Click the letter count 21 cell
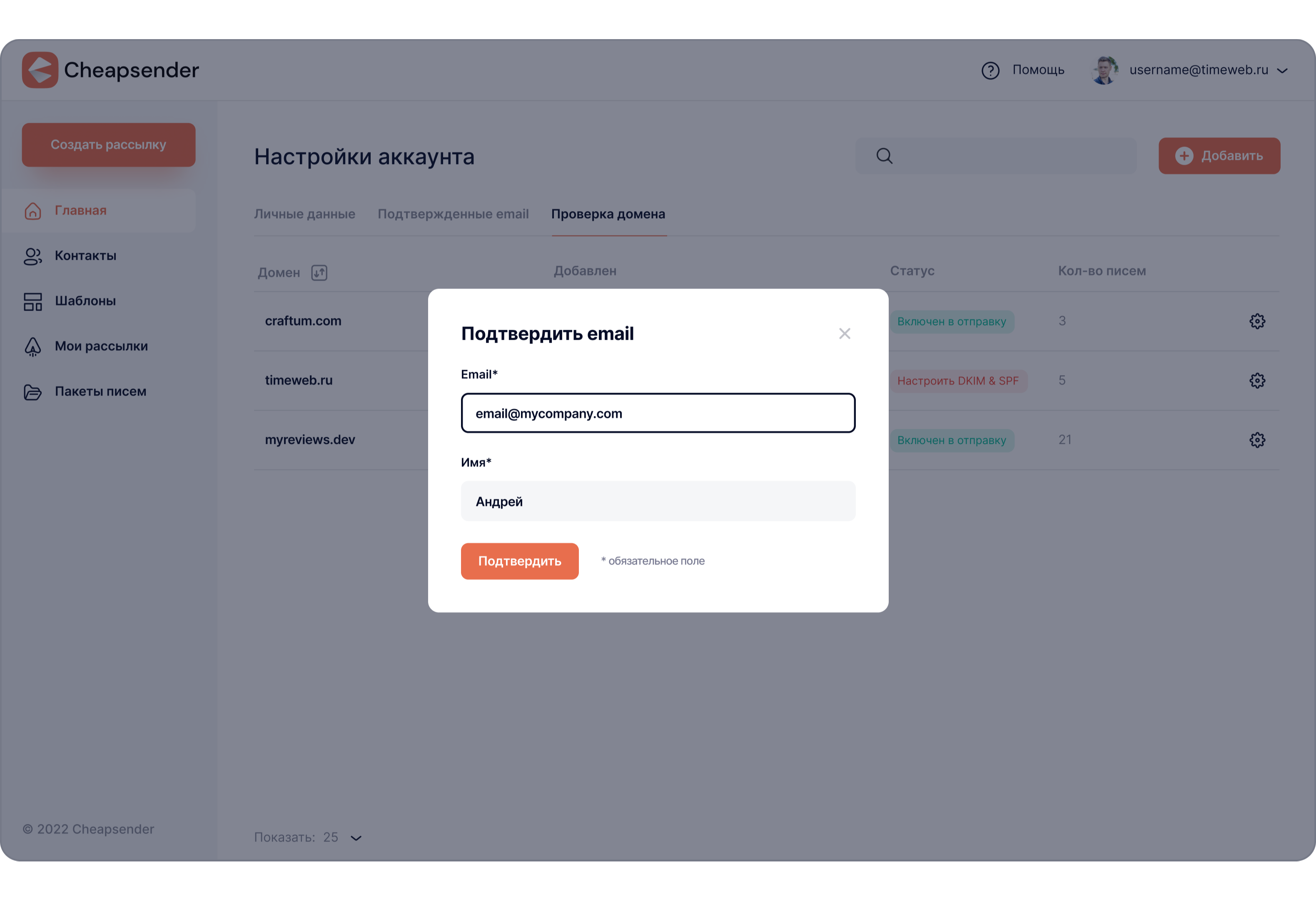 [1065, 440]
